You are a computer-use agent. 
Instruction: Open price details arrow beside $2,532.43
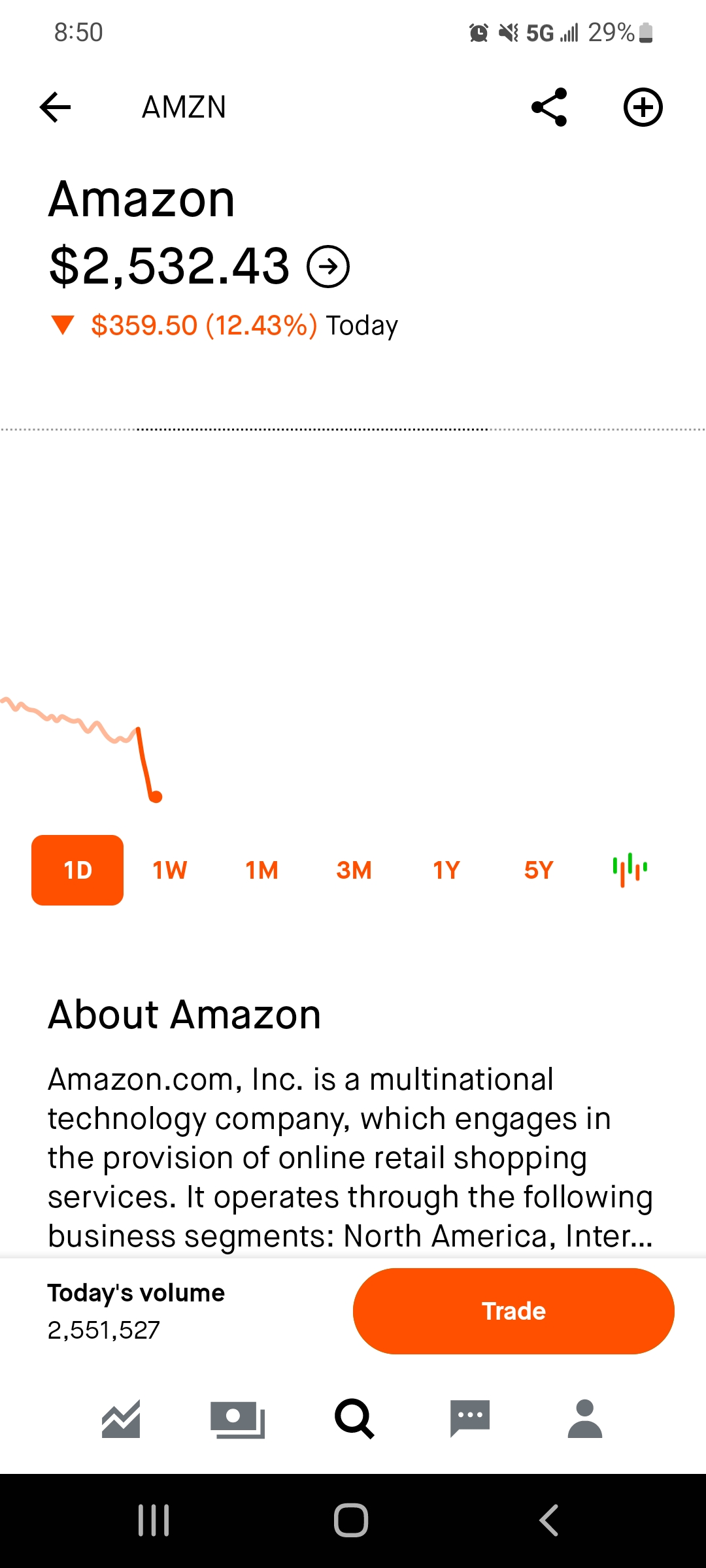[329, 267]
